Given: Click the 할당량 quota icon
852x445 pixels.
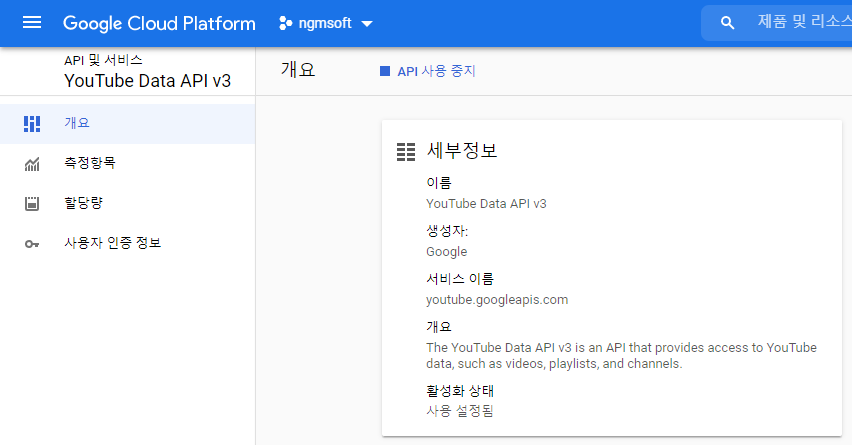Looking at the screenshot, I should pyautogui.click(x=32, y=204).
